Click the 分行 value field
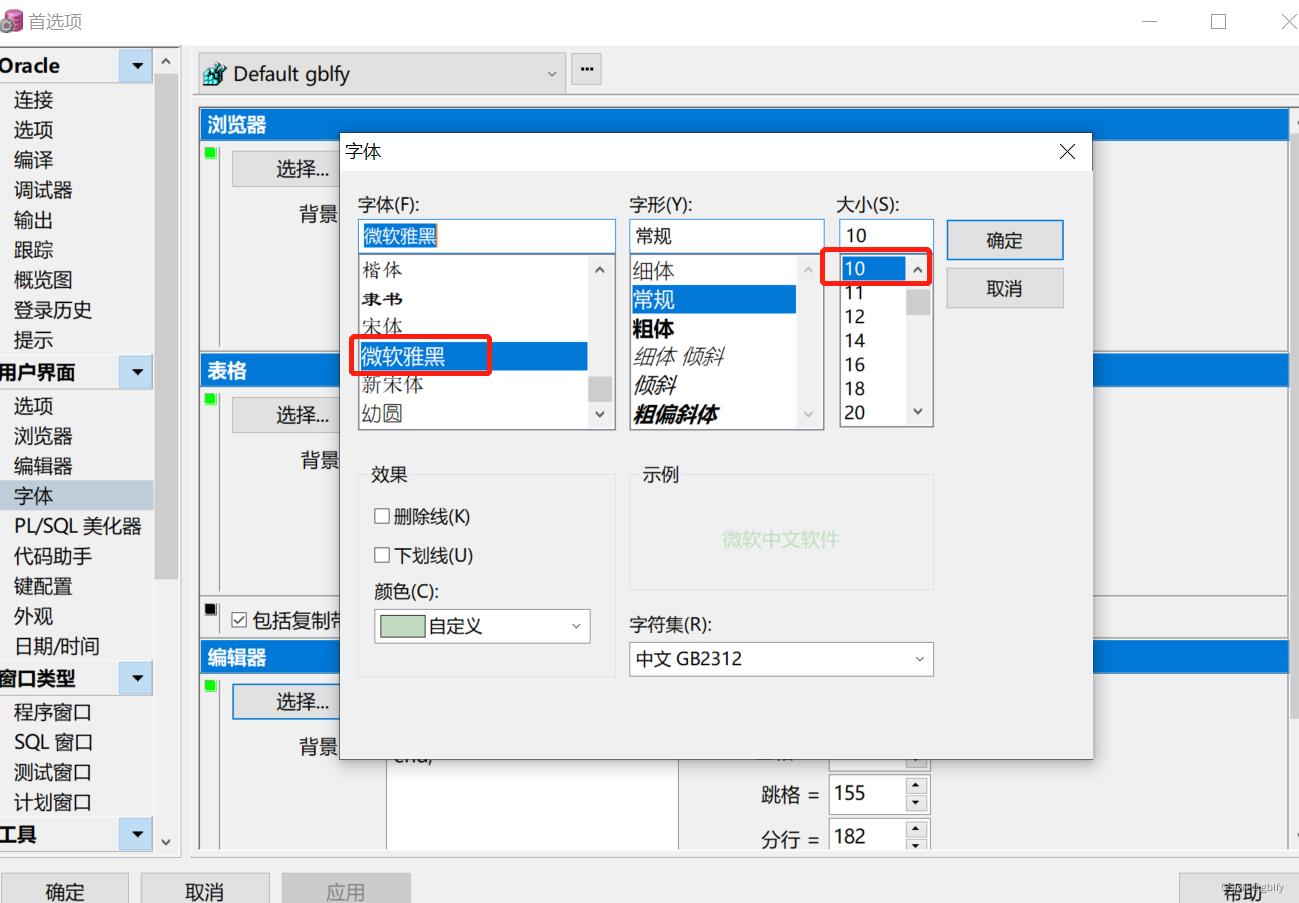 [867, 835]
